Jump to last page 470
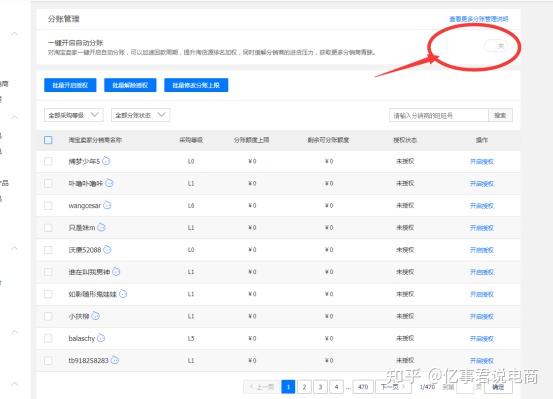 (363, 387)
